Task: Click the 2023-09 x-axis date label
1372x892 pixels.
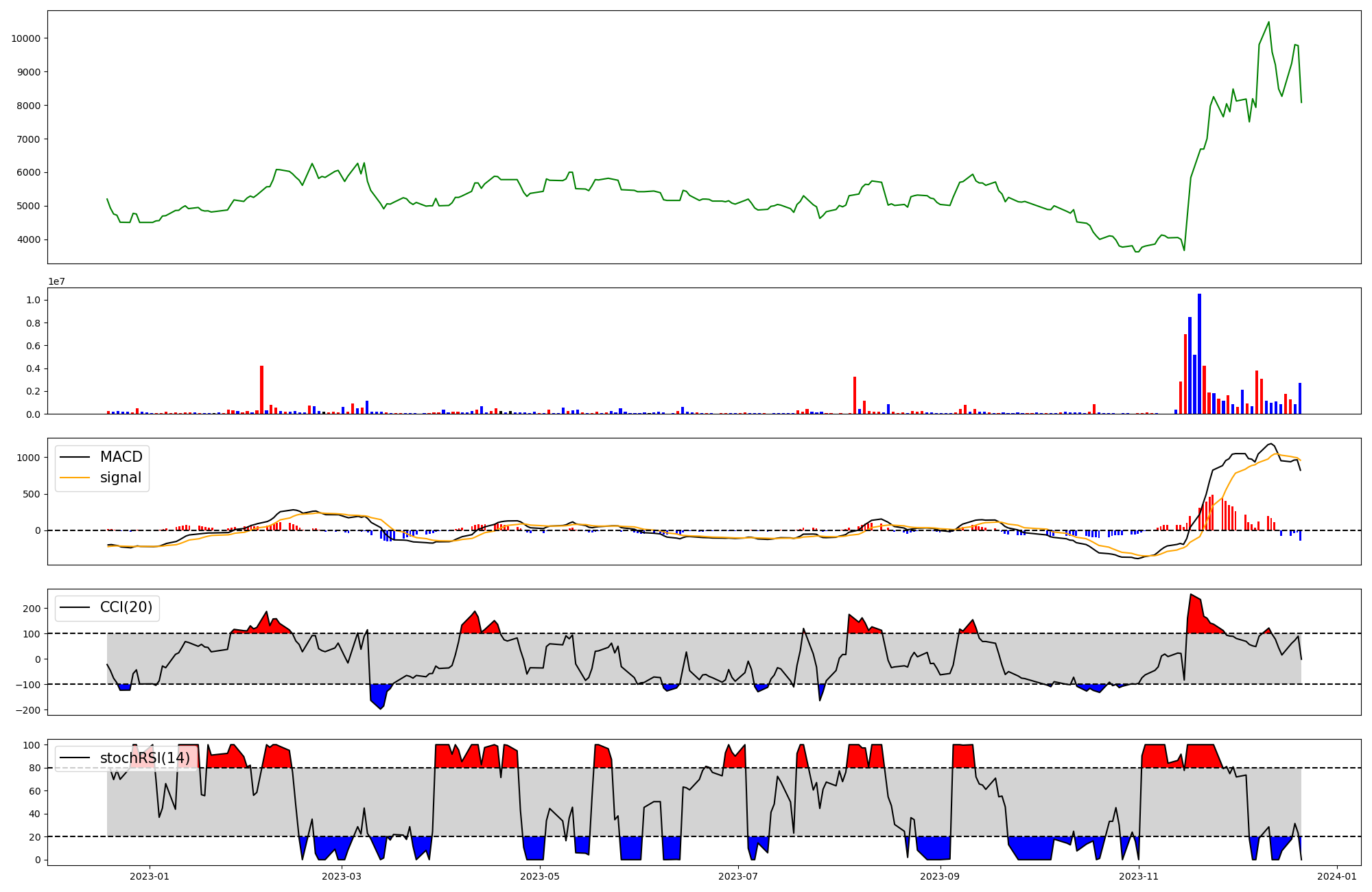Action: point(939,876)
